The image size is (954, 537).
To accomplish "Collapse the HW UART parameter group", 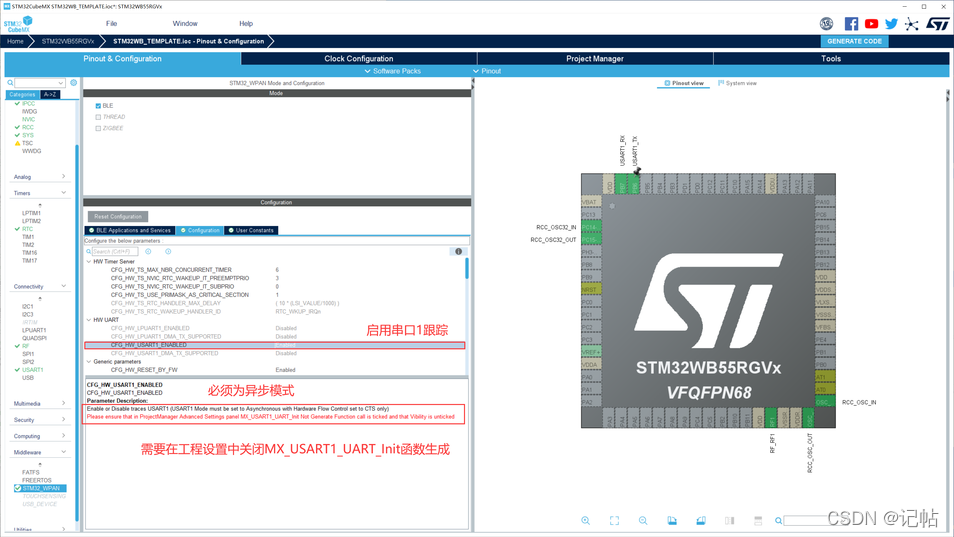I will [x=89, y=320].
